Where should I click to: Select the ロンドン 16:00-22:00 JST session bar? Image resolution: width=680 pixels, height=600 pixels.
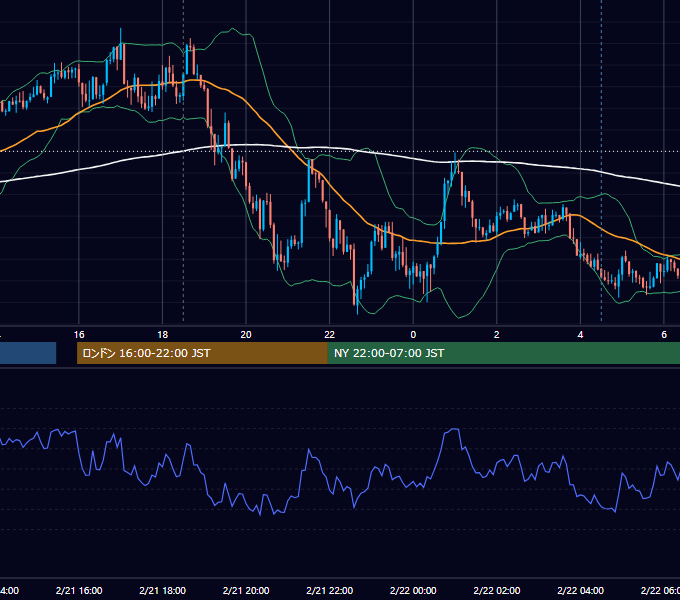pyautogui.click(x=202, y=353)
